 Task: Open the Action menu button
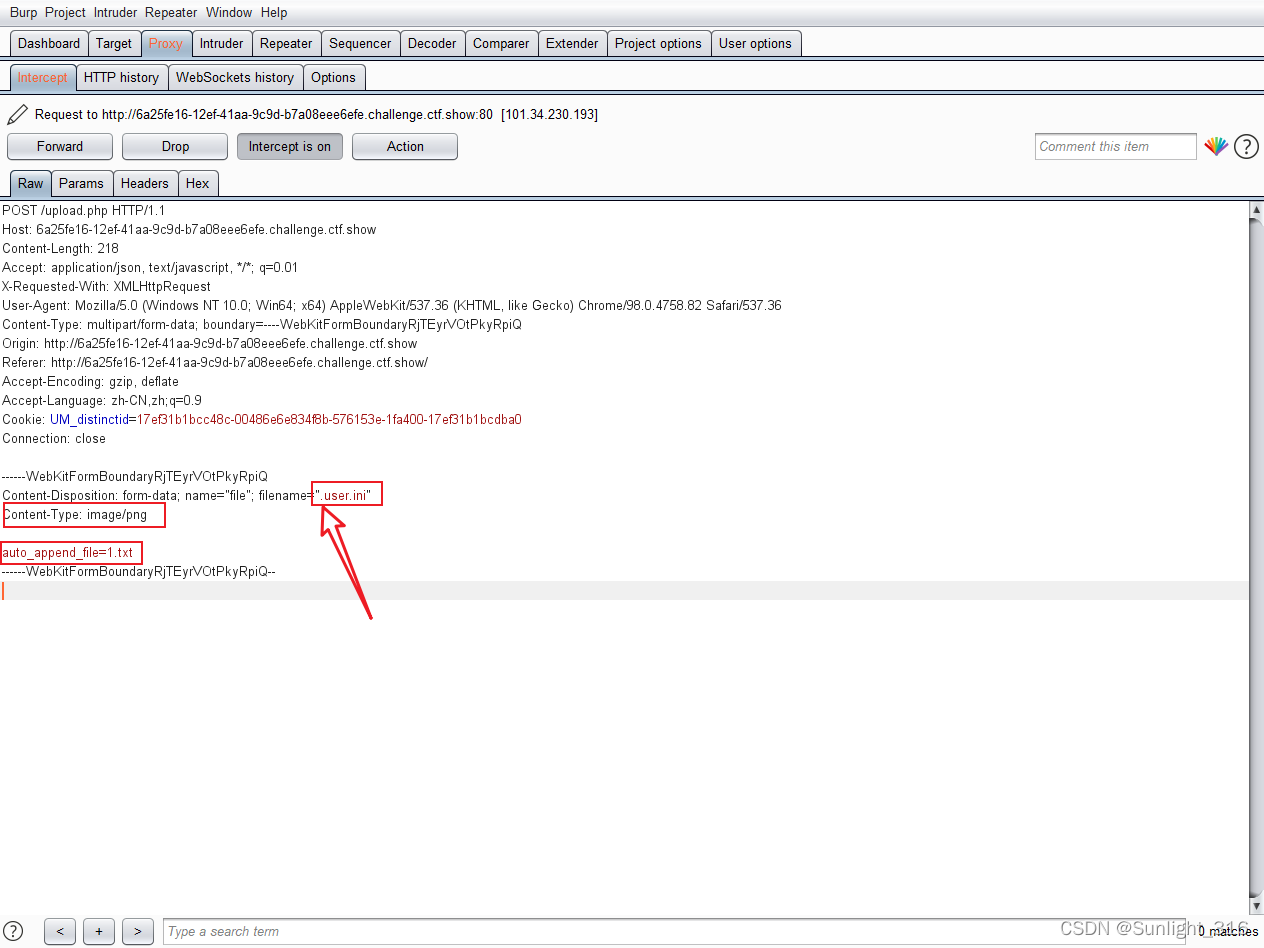(405, 146)
